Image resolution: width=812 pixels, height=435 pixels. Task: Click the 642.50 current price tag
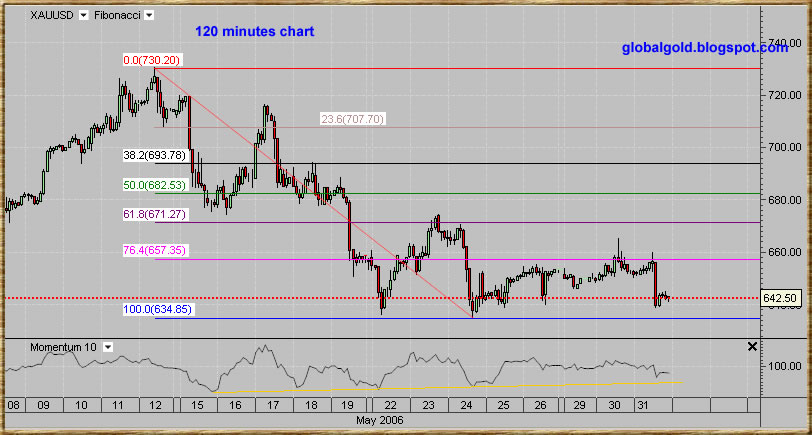(778, 298)
